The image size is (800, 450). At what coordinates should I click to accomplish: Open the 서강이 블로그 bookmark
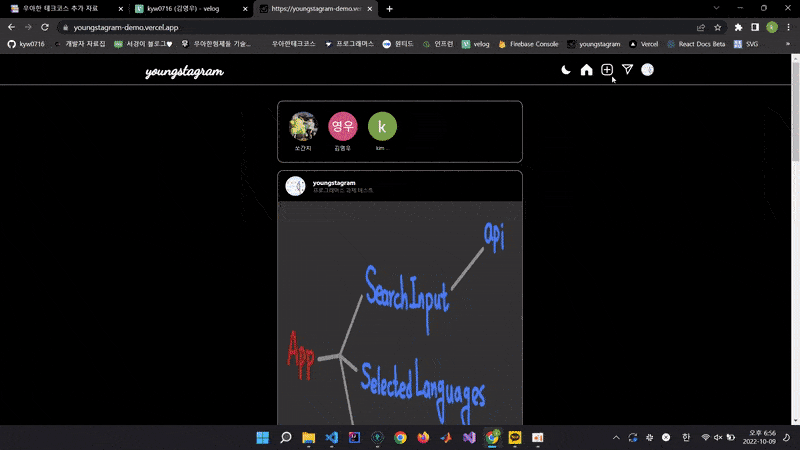[143, 44]
